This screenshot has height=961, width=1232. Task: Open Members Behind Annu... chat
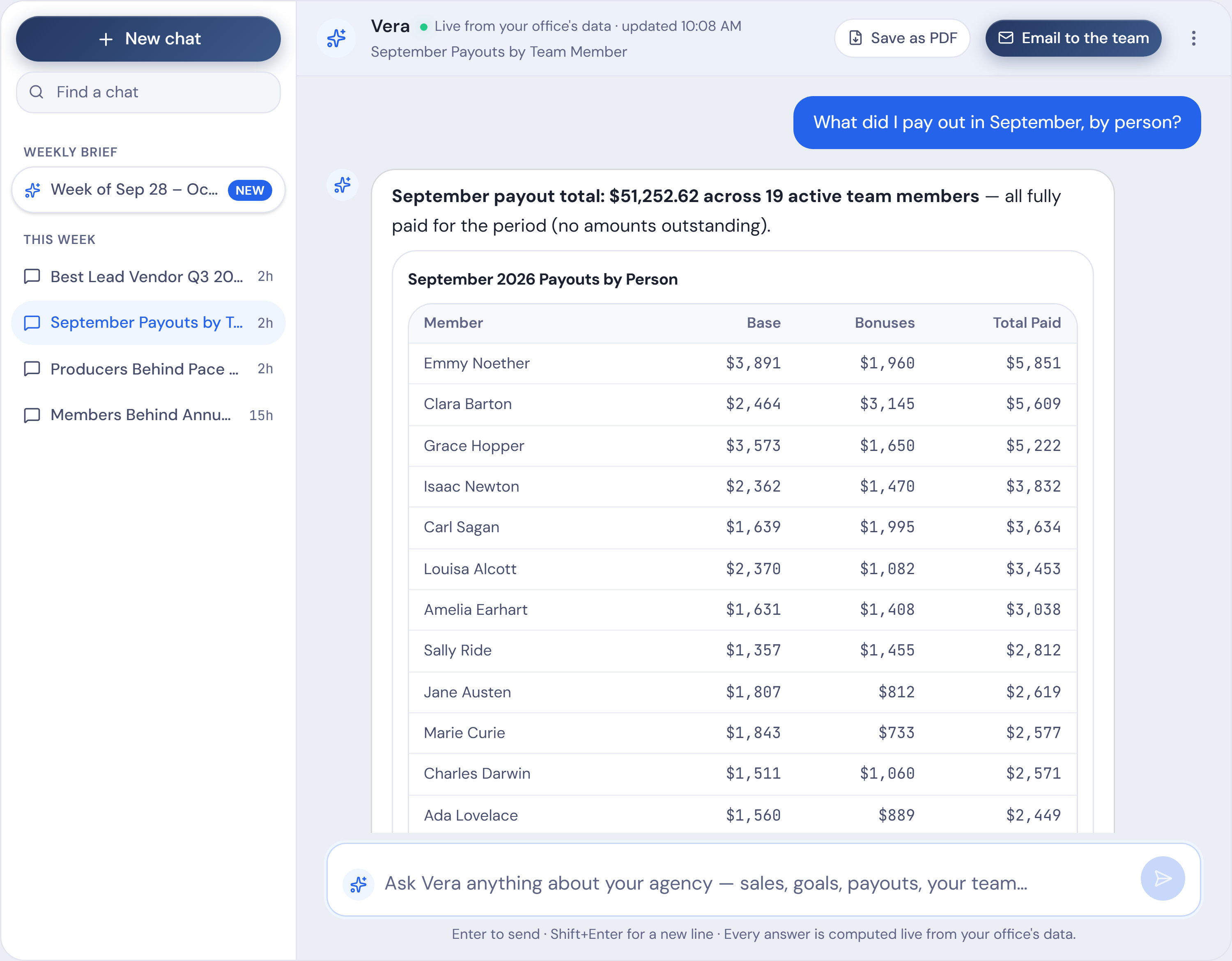[148, 415]
